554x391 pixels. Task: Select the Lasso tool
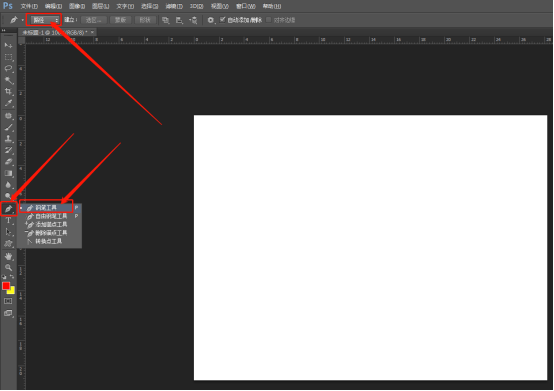coord(8,69)
